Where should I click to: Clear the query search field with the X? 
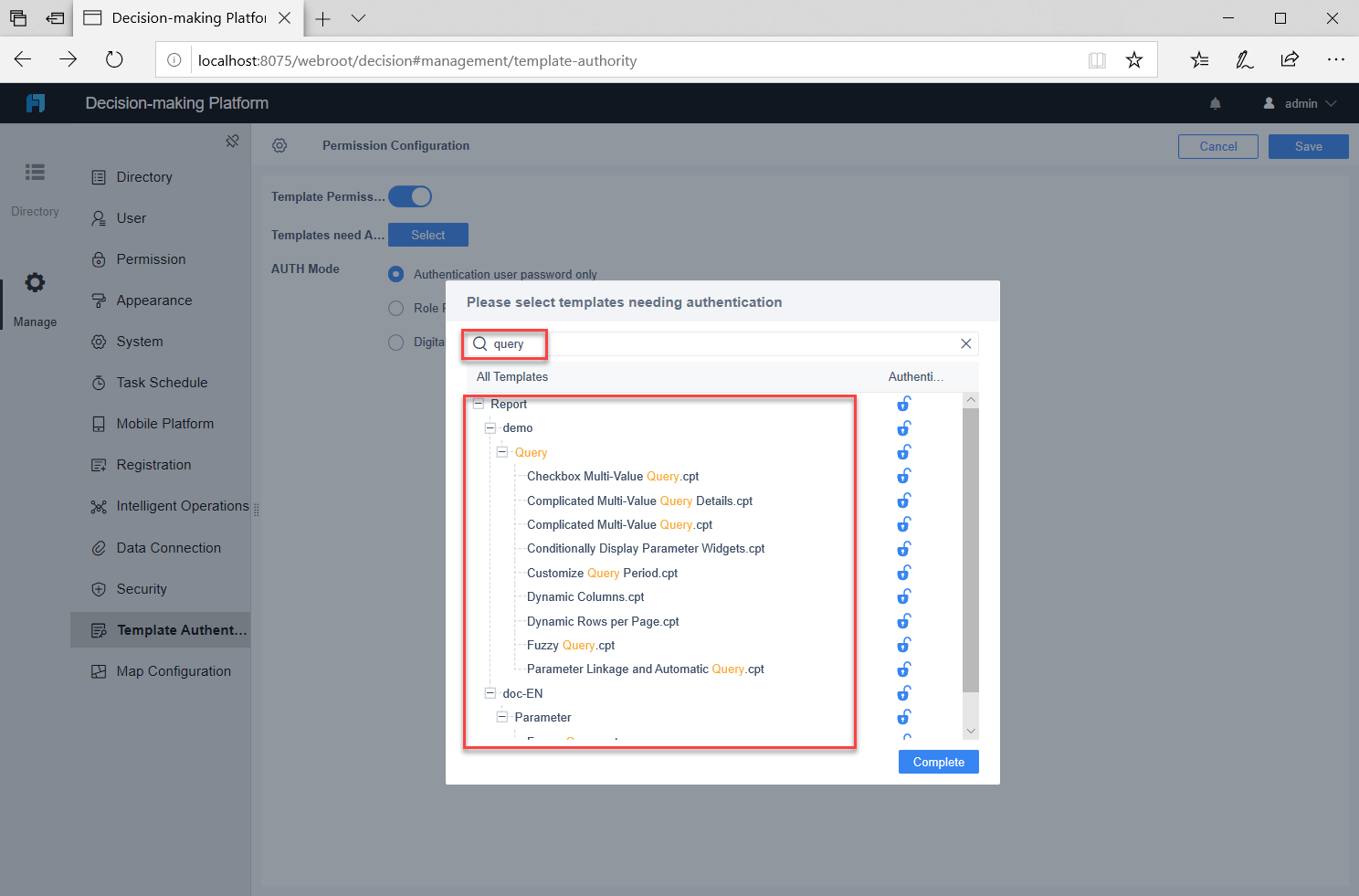click(965, 343)
